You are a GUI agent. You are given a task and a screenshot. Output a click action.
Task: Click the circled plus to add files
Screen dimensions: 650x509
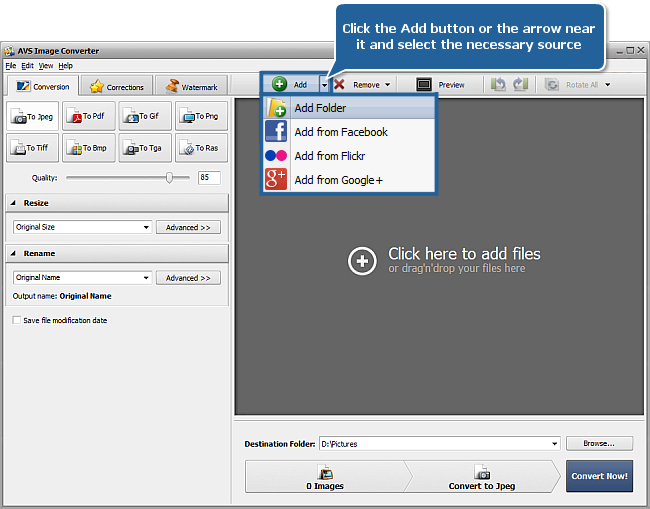click(x=362, y=261)
